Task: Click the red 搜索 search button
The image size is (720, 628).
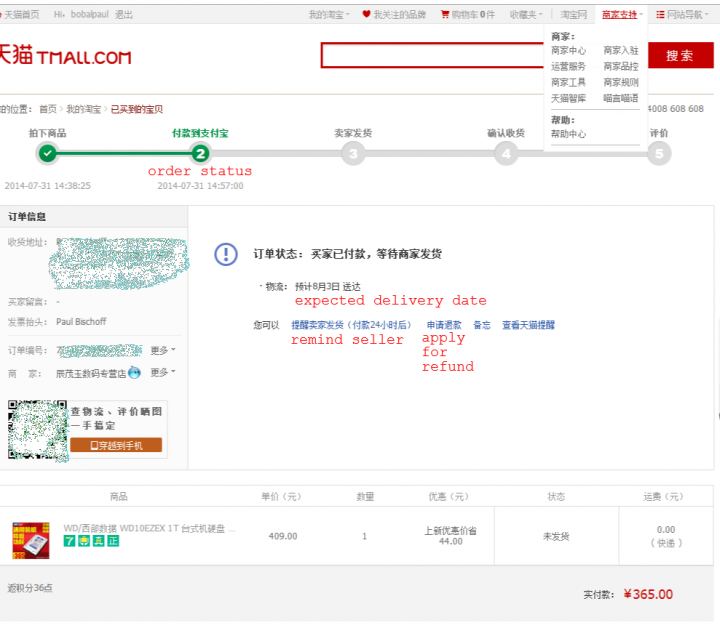Action: (x=679, y=56)
